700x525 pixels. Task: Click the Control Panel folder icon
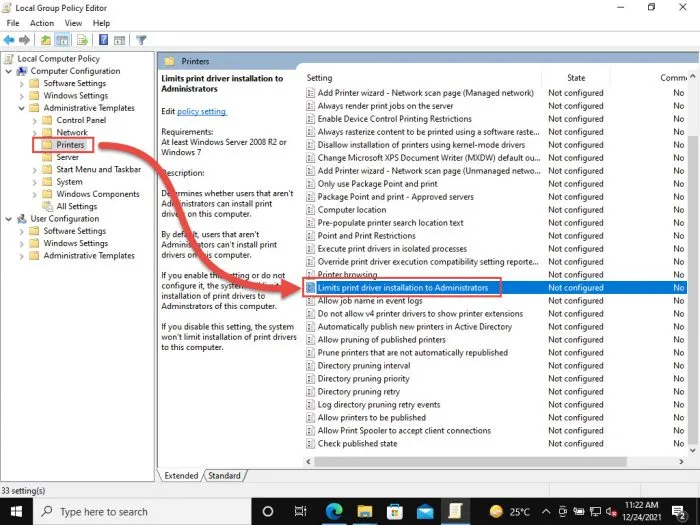tap(47, 120)
